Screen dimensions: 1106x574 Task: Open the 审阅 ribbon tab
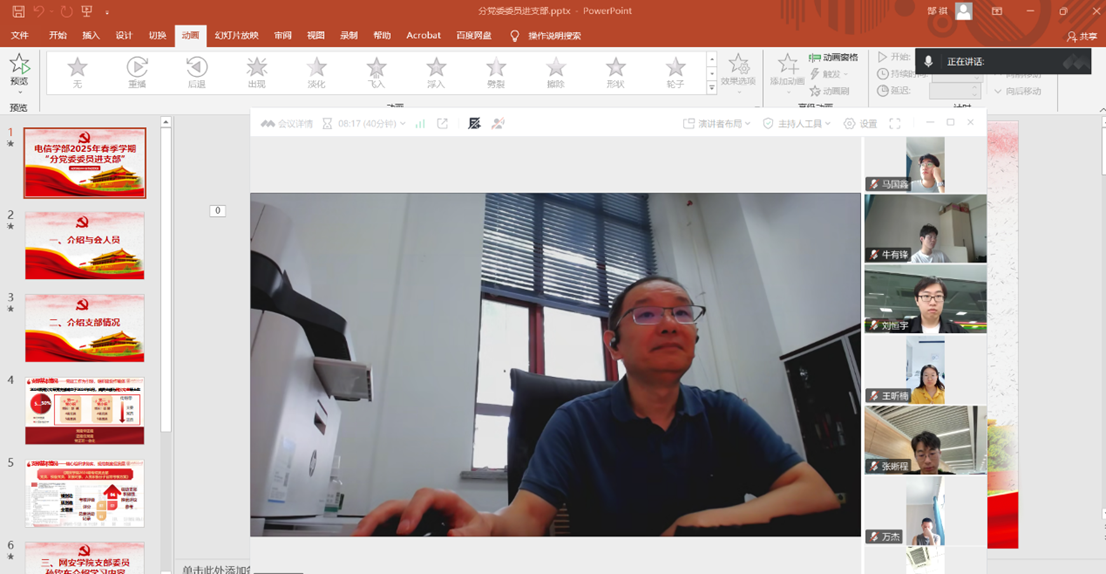(x=283, y=35)
